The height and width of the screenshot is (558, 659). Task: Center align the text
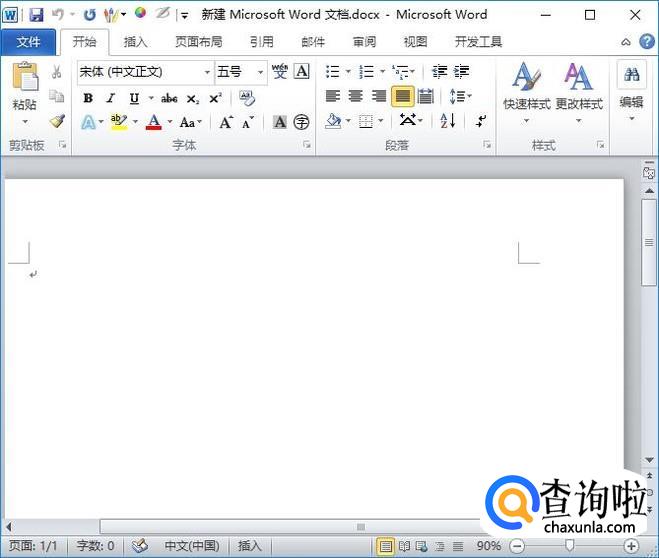356,96
